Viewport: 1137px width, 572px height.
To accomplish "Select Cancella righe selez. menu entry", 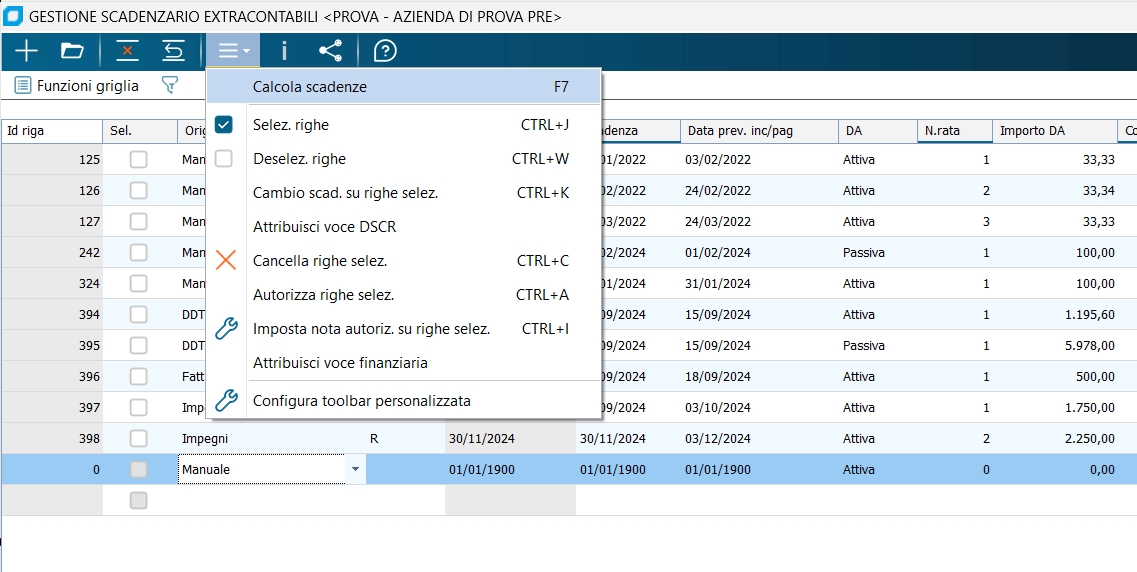I will [x=320, y=261].
